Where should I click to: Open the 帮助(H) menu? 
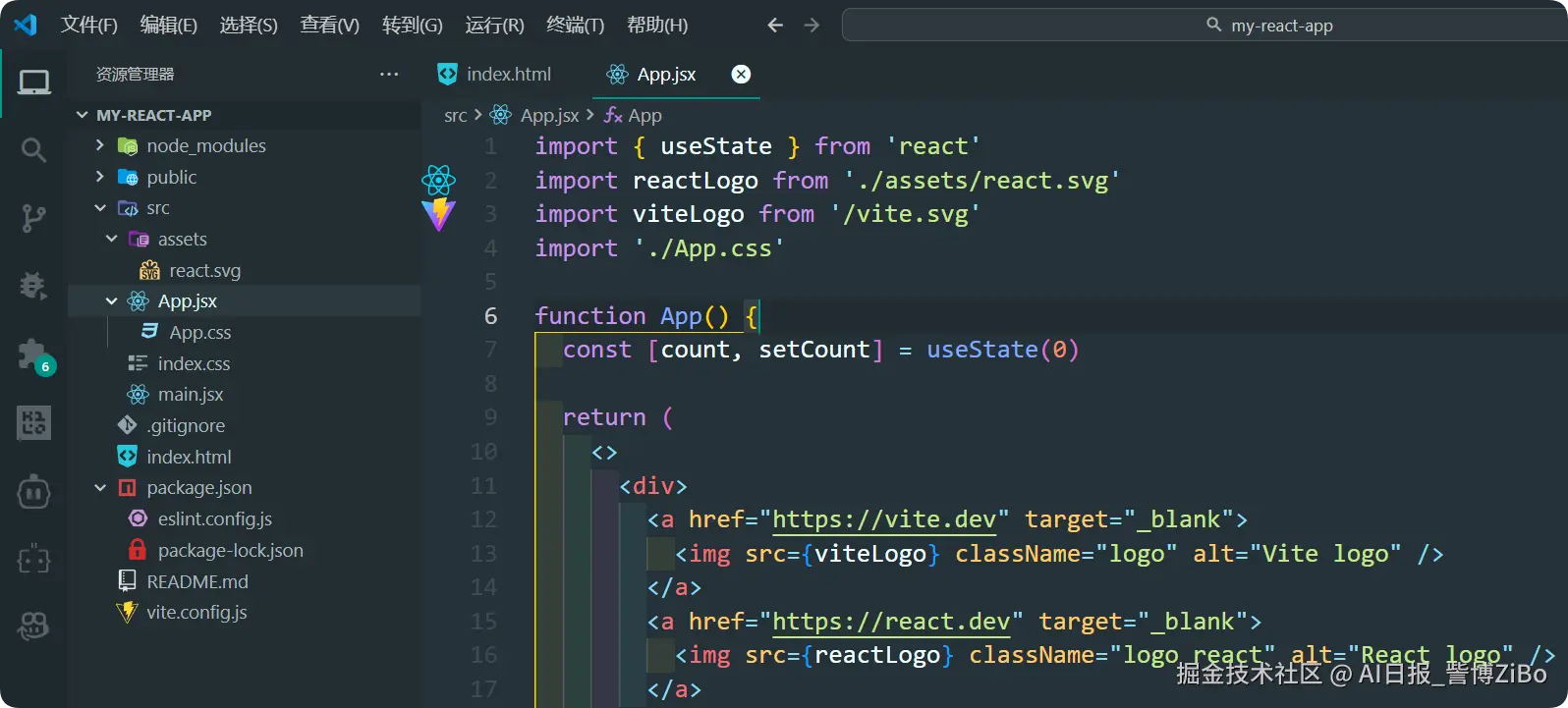(x=657, y=25)
